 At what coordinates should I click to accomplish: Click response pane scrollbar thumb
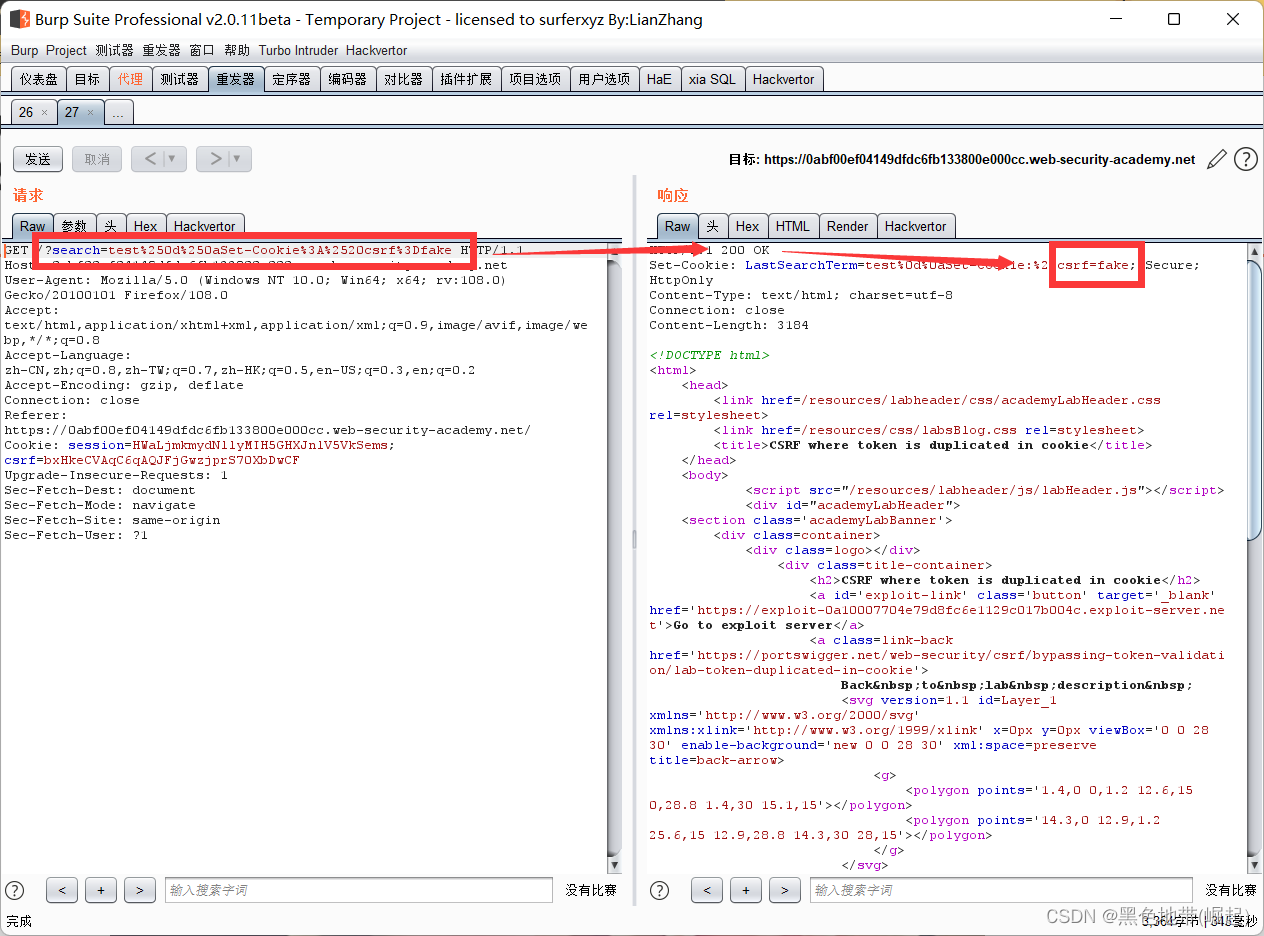[1254, 400]
